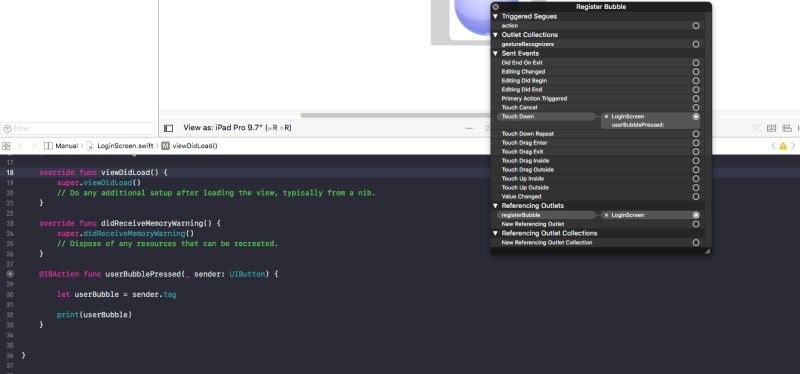
Task: Click connection circle for gestureRecognizers
Action: 696,44
